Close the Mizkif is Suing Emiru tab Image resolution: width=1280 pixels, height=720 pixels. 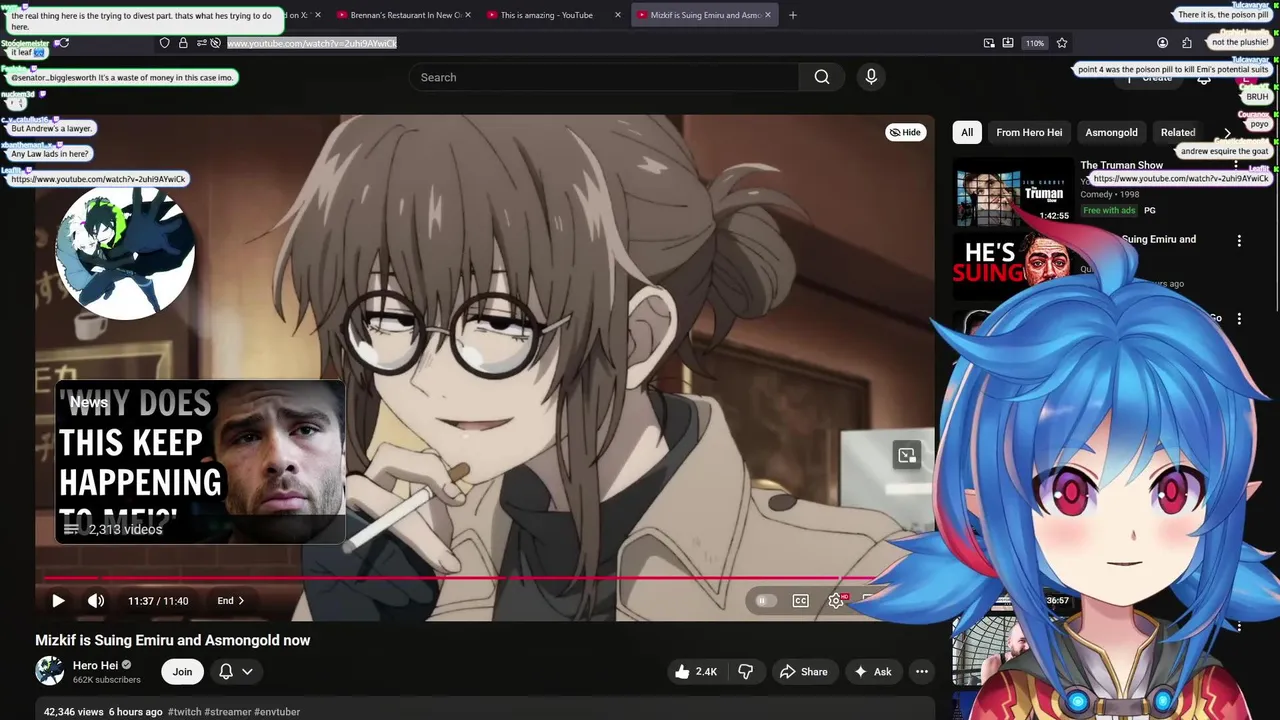pos(768,15)
